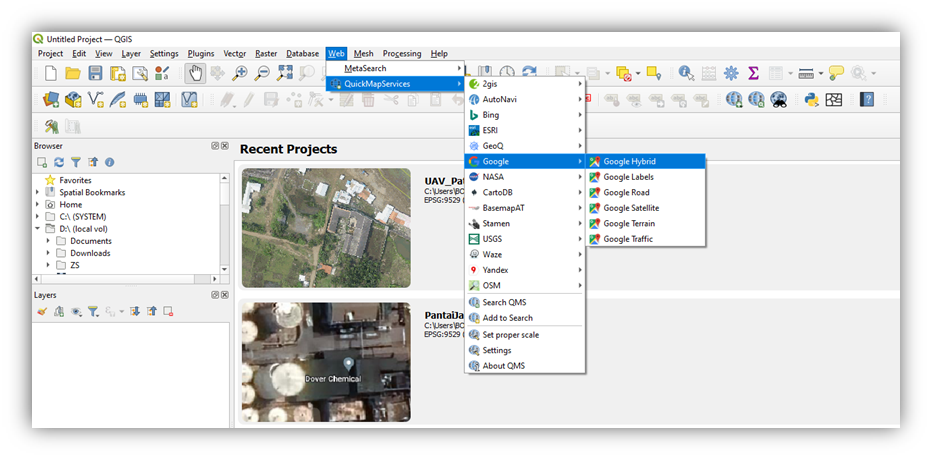Click Set proper scale menu entry
The width and height of the screenshot is (932, 460).
coord(525,335)
